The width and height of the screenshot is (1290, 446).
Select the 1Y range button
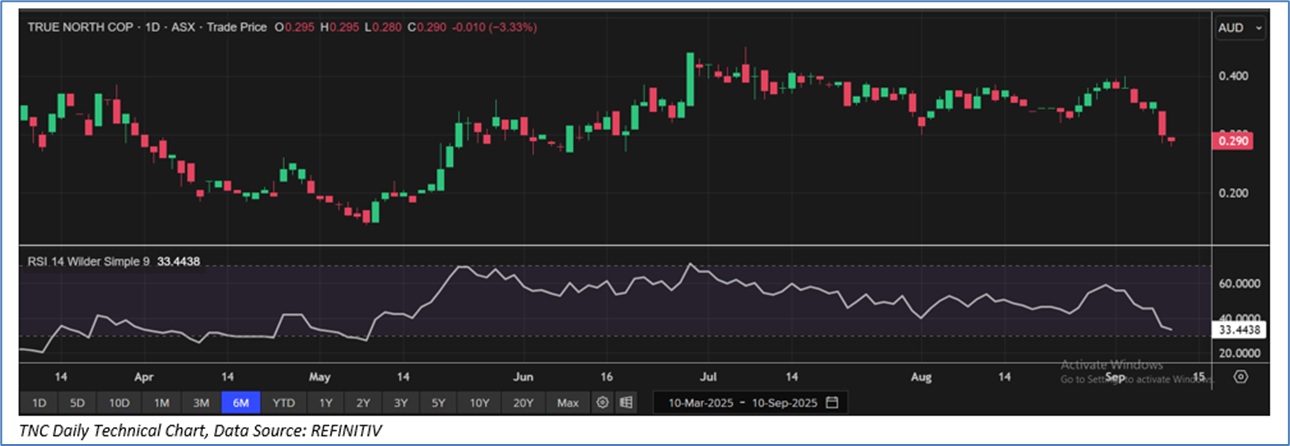click(x=326, y=403)
